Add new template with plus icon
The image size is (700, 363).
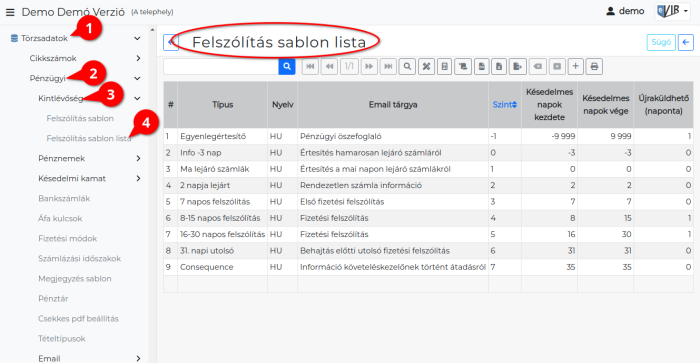pyautogui.click(x=575, y=67)
